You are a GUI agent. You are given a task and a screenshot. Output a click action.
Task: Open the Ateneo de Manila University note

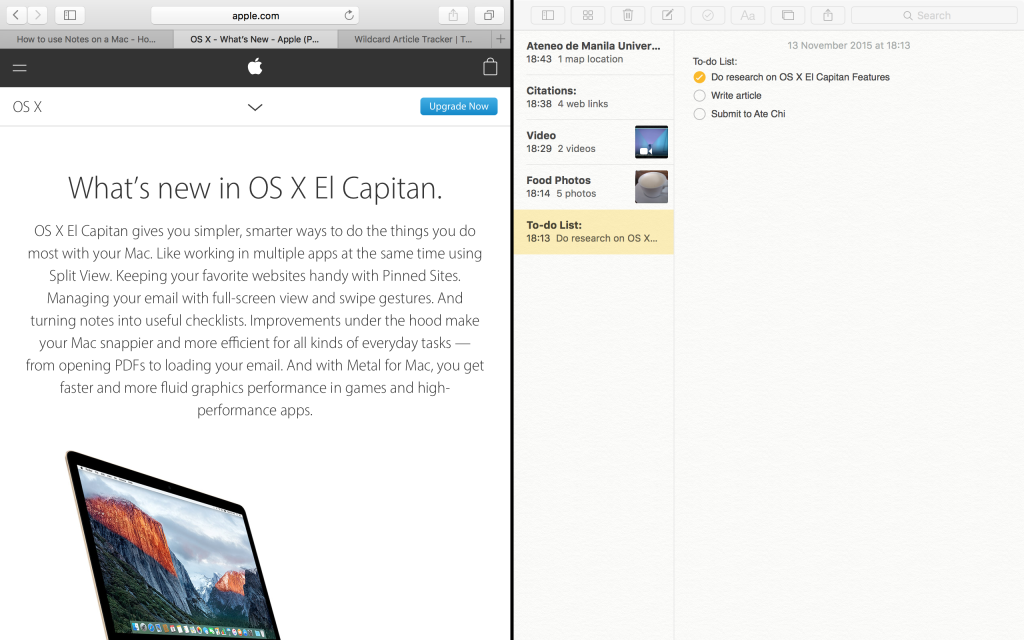tap(594, 52)
